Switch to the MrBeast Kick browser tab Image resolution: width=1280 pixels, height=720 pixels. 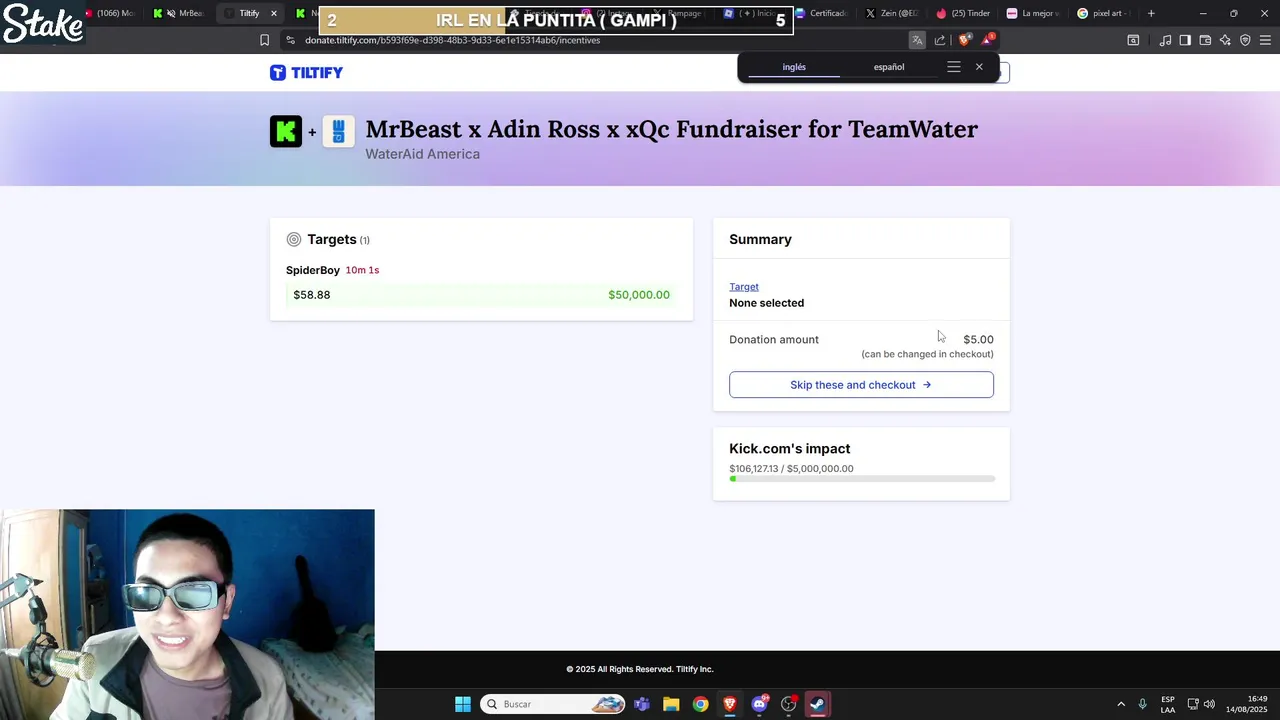pyautogui.click(x=179, y=13)
